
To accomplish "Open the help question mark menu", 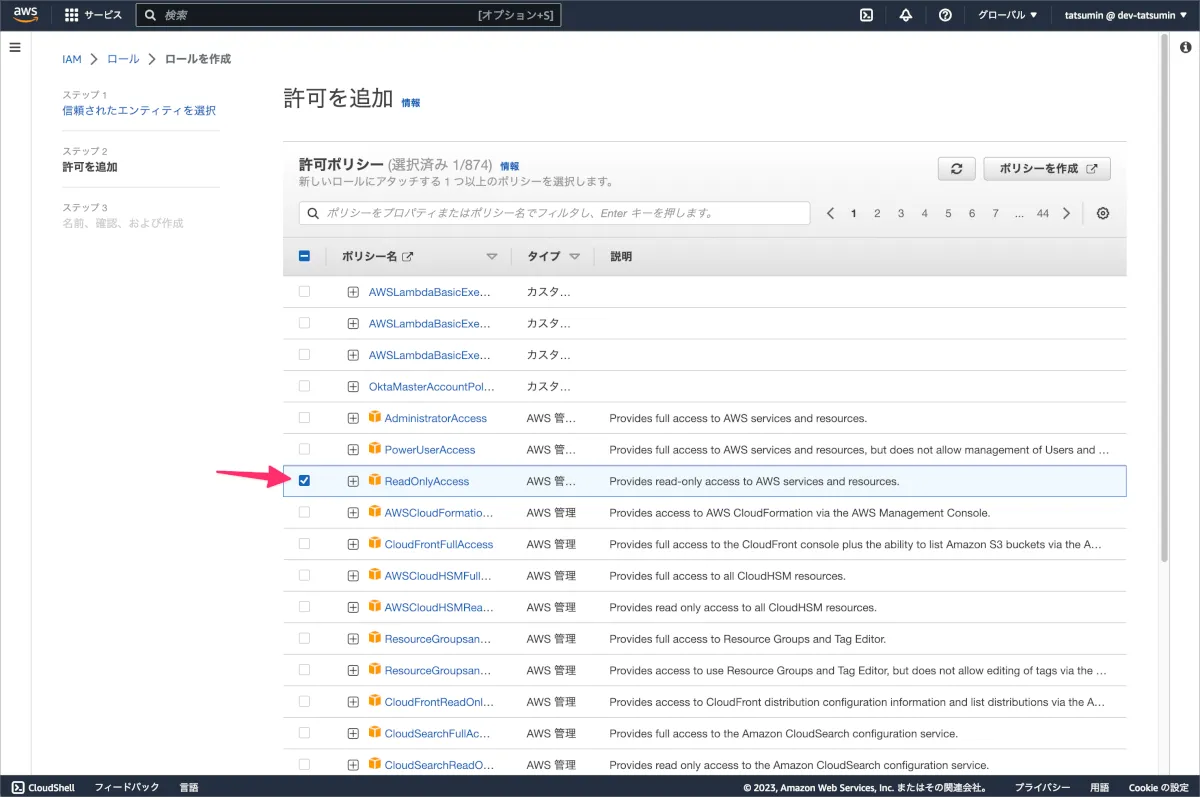I will point(945,15).
